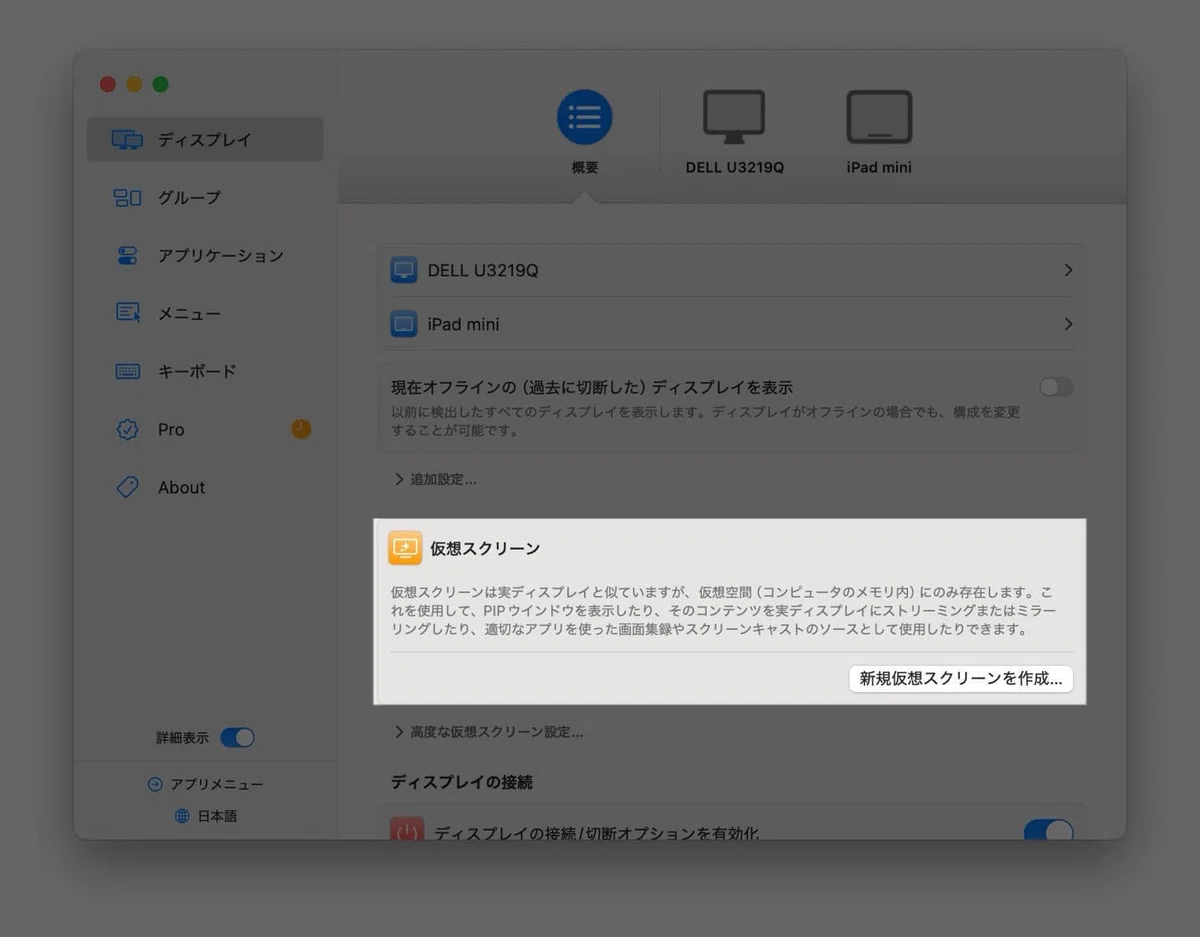This screenshot has height=937, width=1200.
Task: Click the メニュー icon in sidebar
Action: 127,313
